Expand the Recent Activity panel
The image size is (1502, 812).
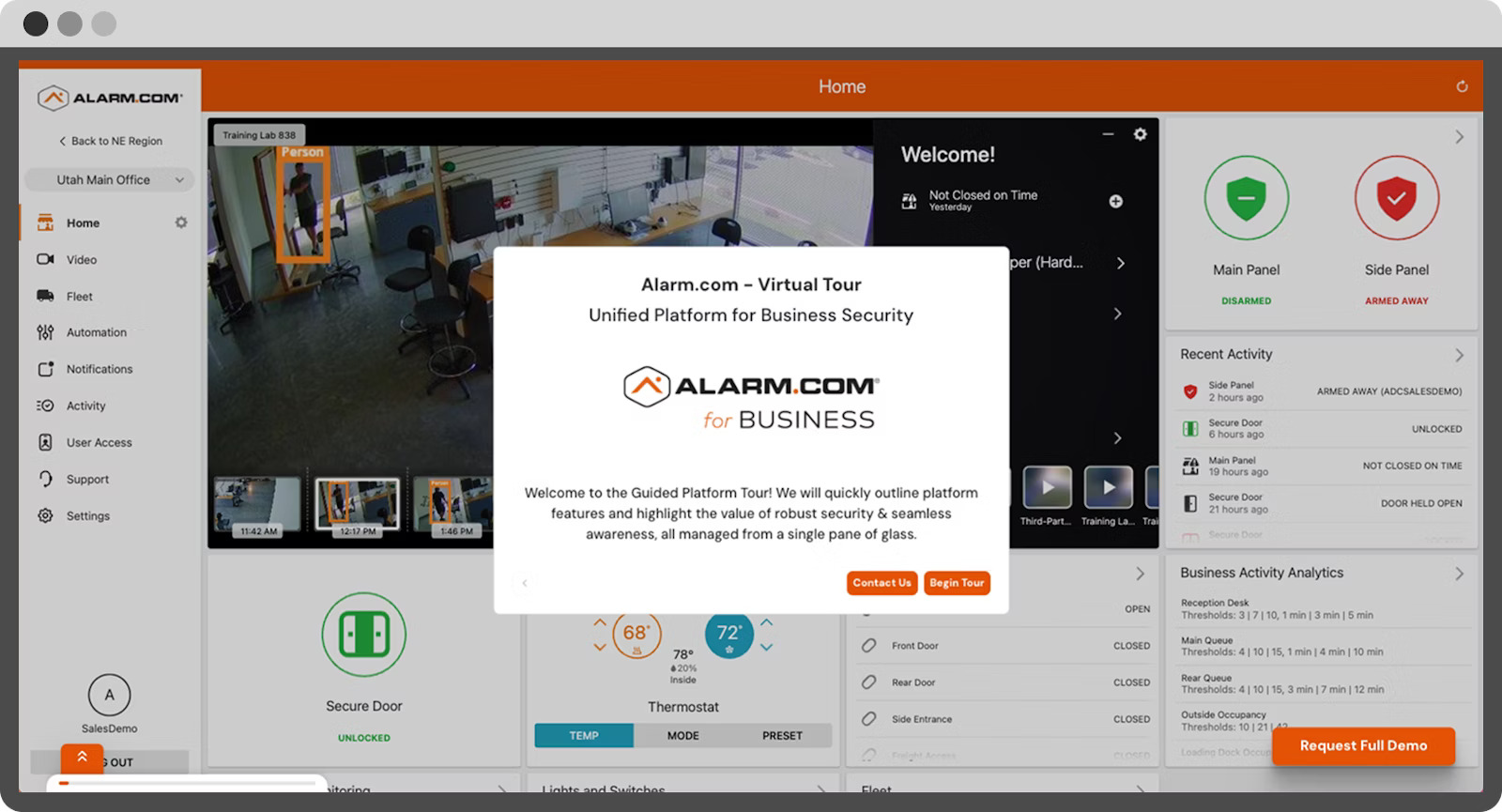[x=1459, y=355]
